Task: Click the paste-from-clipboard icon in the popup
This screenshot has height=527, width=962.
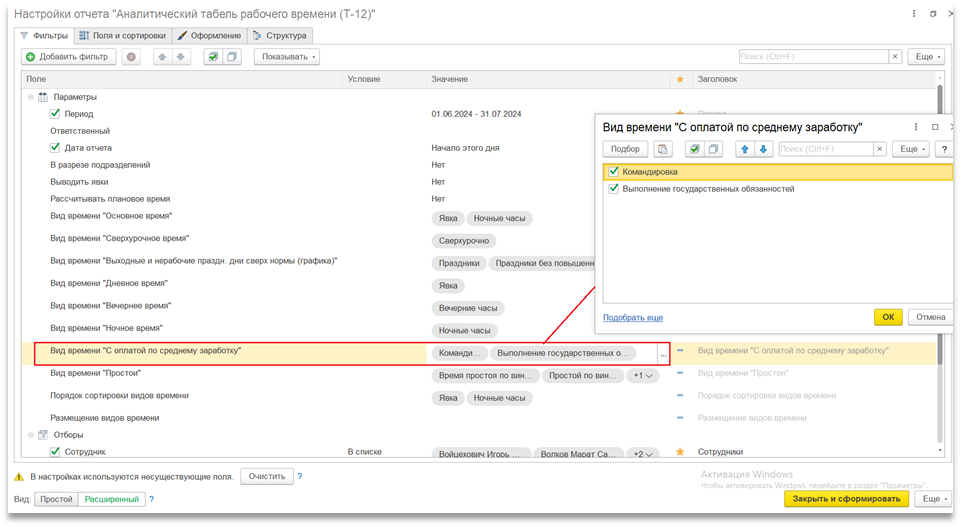Action: 663,149
